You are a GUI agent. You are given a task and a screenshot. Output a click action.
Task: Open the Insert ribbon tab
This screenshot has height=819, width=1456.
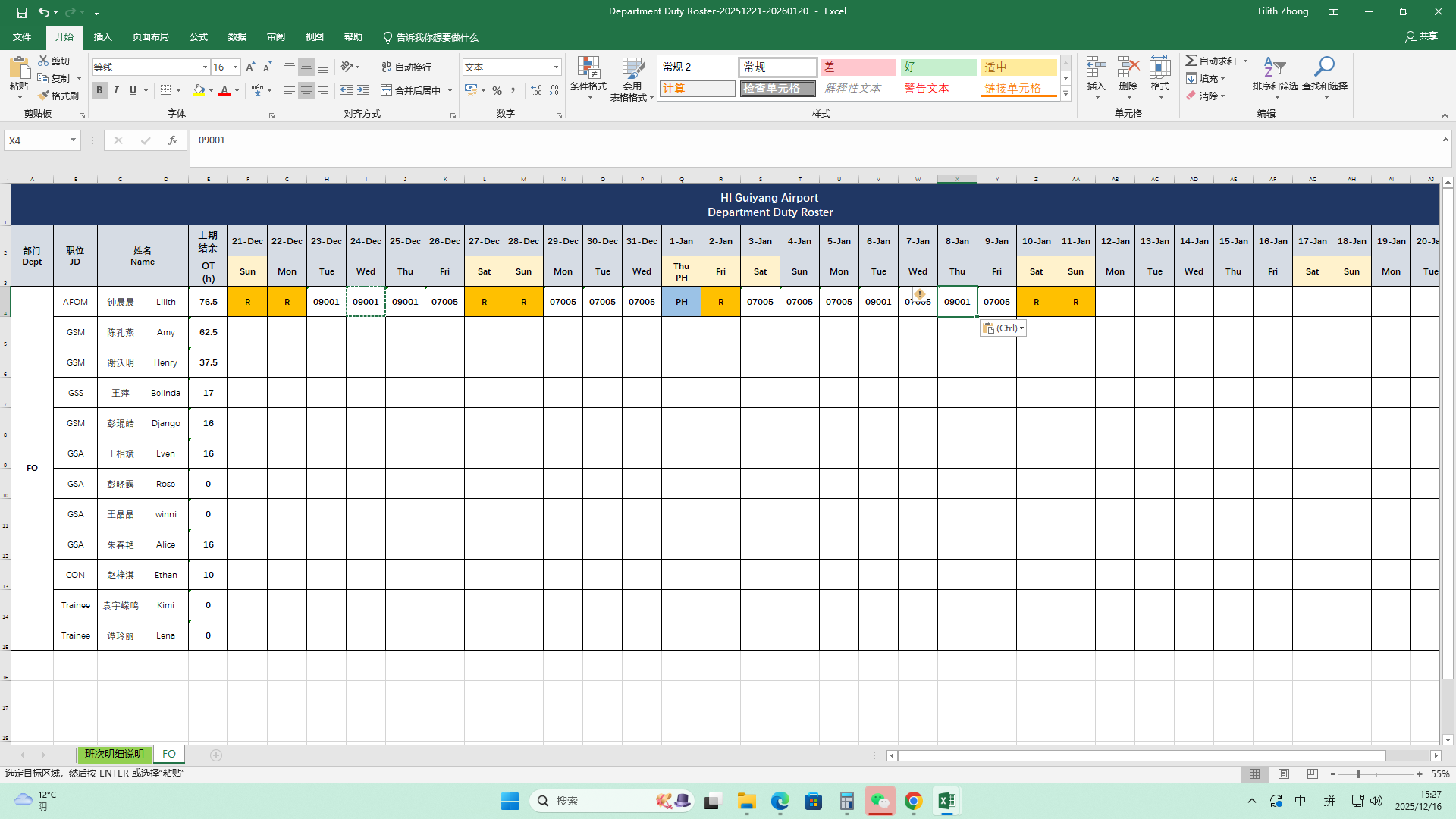point(102,37)
